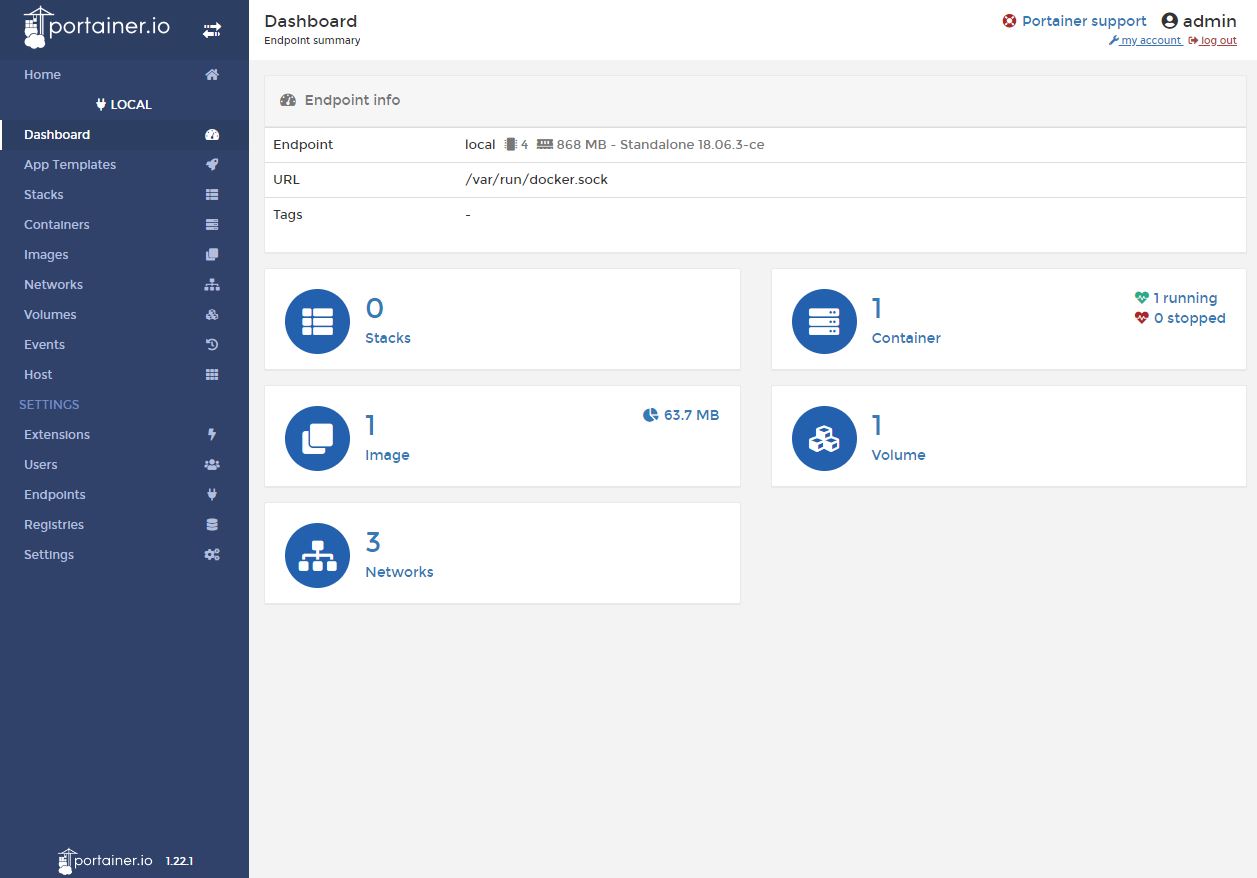
Task: Select Endpoints in the sidebar
Action: coord(55,495)
